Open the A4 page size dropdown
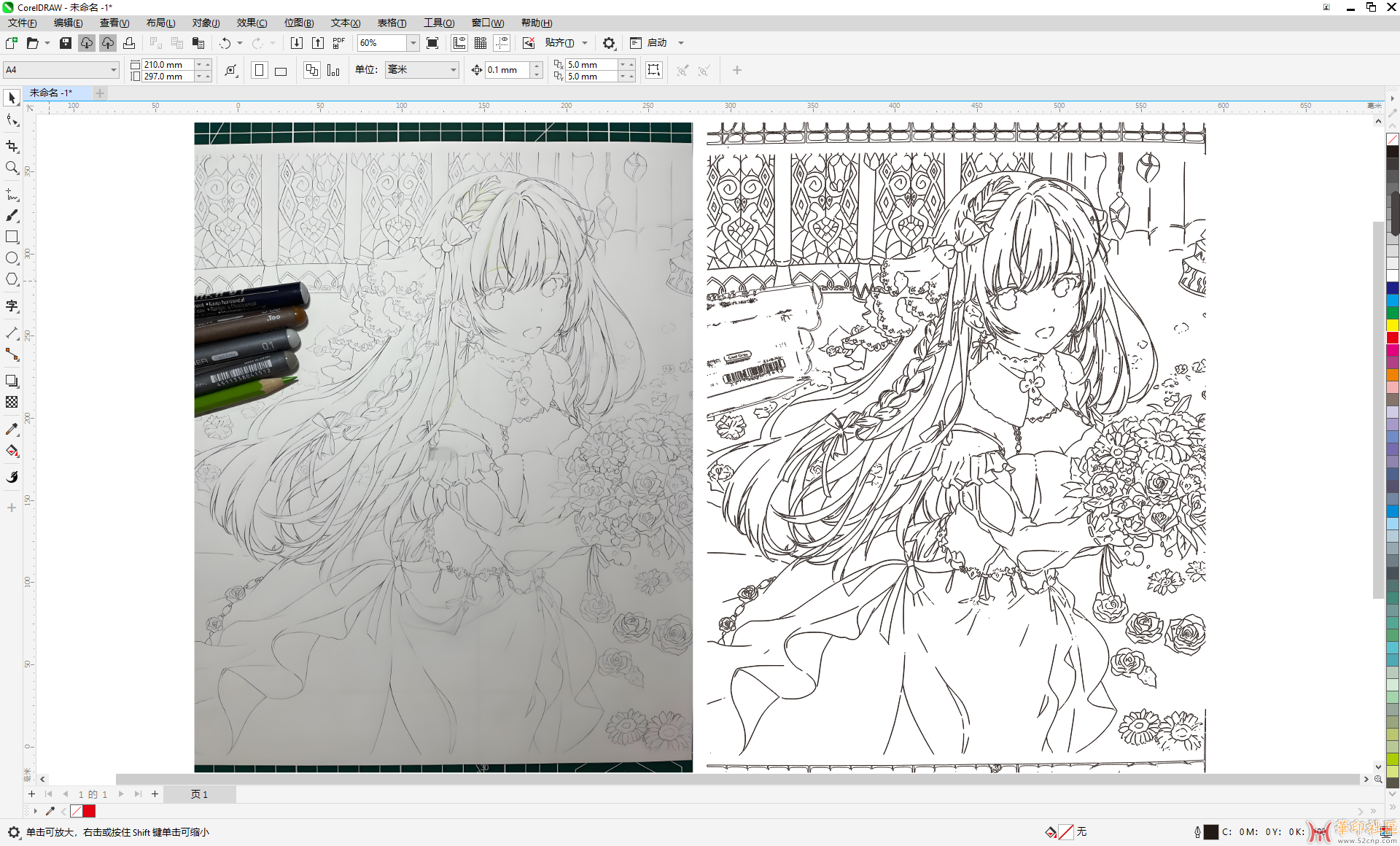Screen dimensions: 1400x846 coord(113,70)
